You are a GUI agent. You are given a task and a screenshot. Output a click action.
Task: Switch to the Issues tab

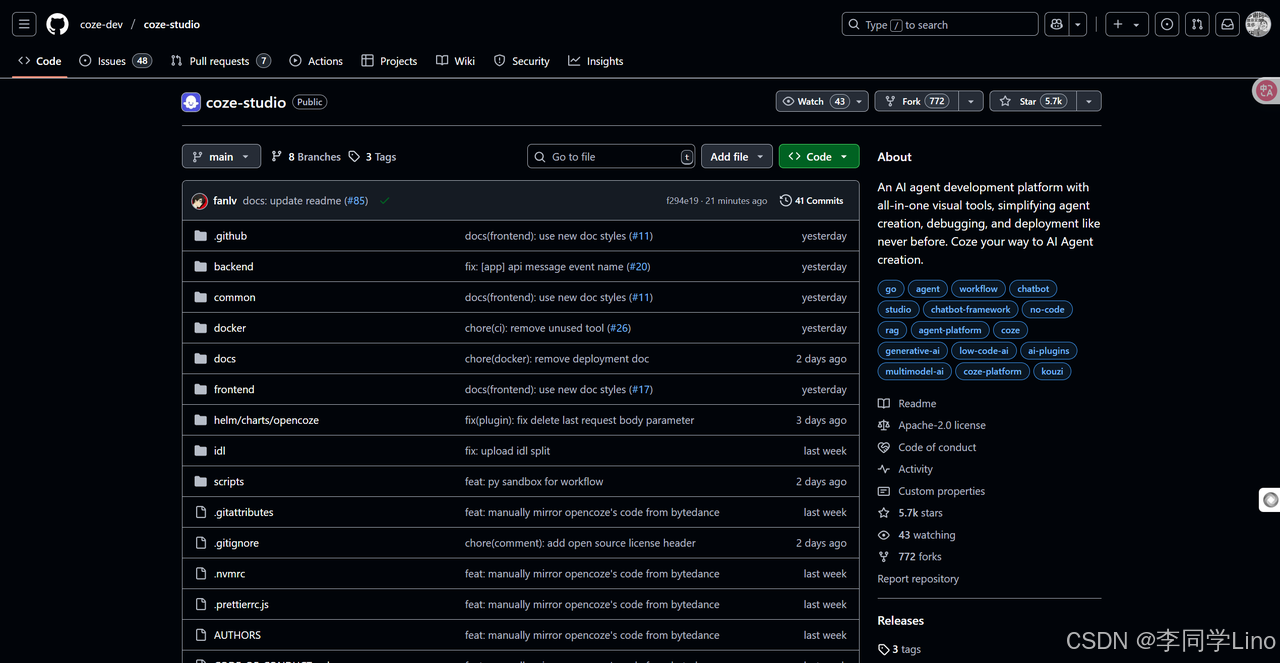click(115, 61)
